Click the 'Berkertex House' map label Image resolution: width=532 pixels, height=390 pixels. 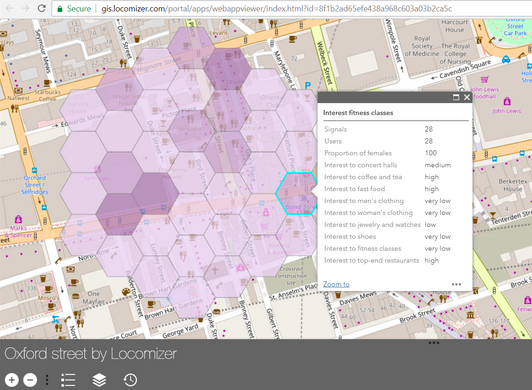coord(513,185)
